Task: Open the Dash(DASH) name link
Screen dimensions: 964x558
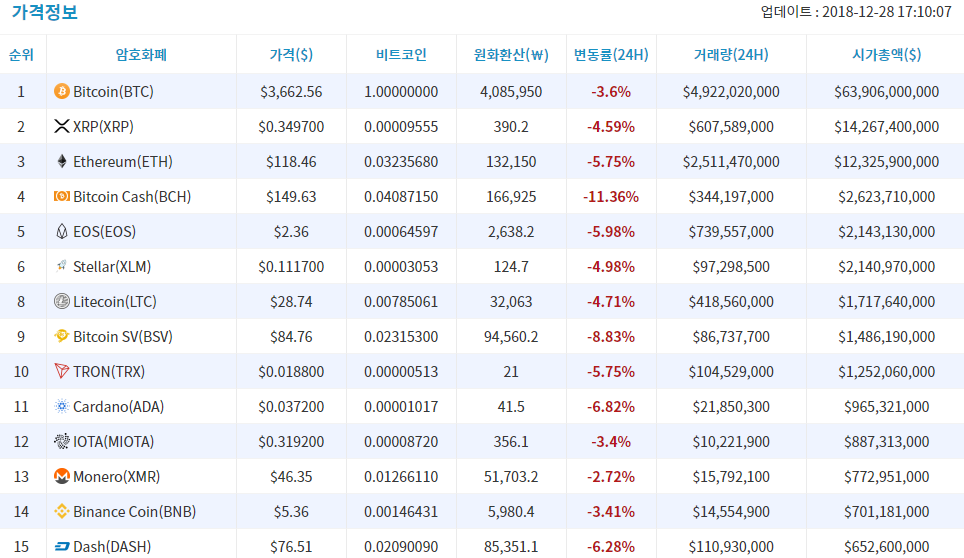Action: [112, 547]
